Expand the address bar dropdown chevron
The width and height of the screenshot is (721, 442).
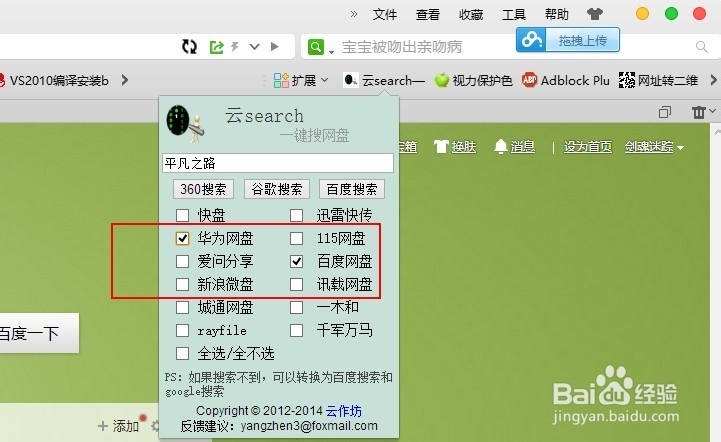coord(254,46)
